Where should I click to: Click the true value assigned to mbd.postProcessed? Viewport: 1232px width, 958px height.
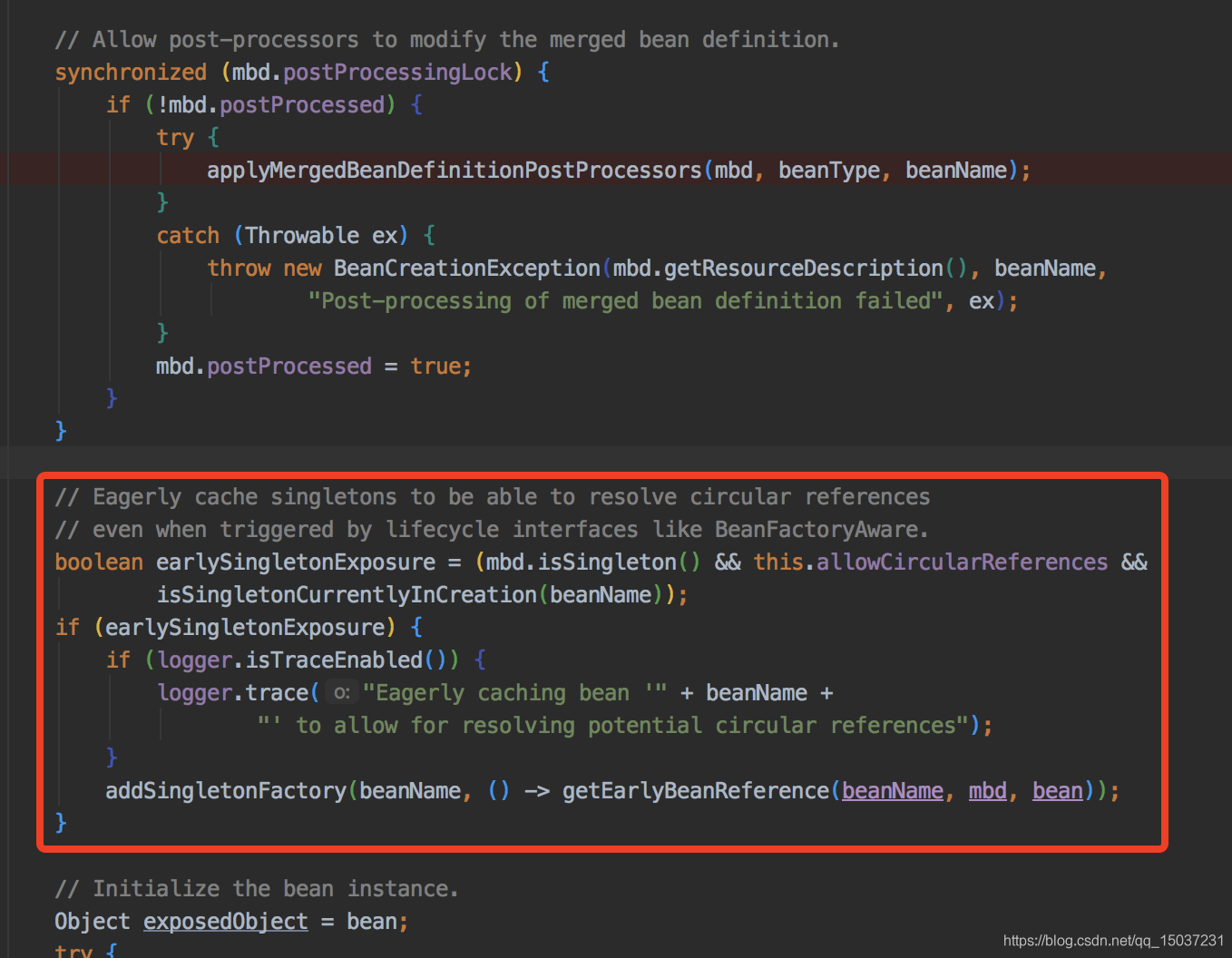point(435,367)
